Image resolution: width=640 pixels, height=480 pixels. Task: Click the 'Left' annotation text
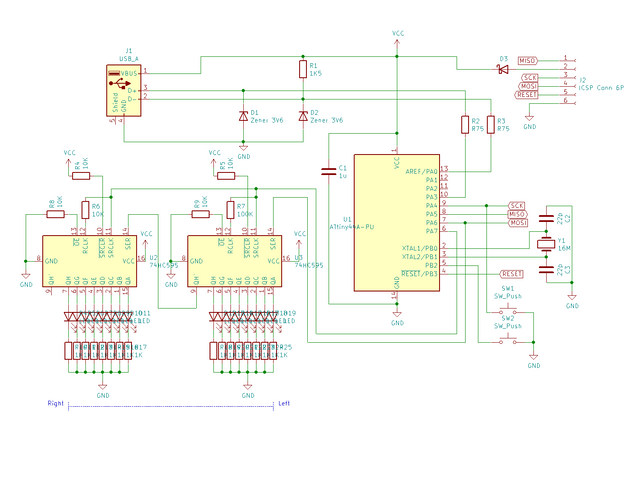(x=283, y=403)
